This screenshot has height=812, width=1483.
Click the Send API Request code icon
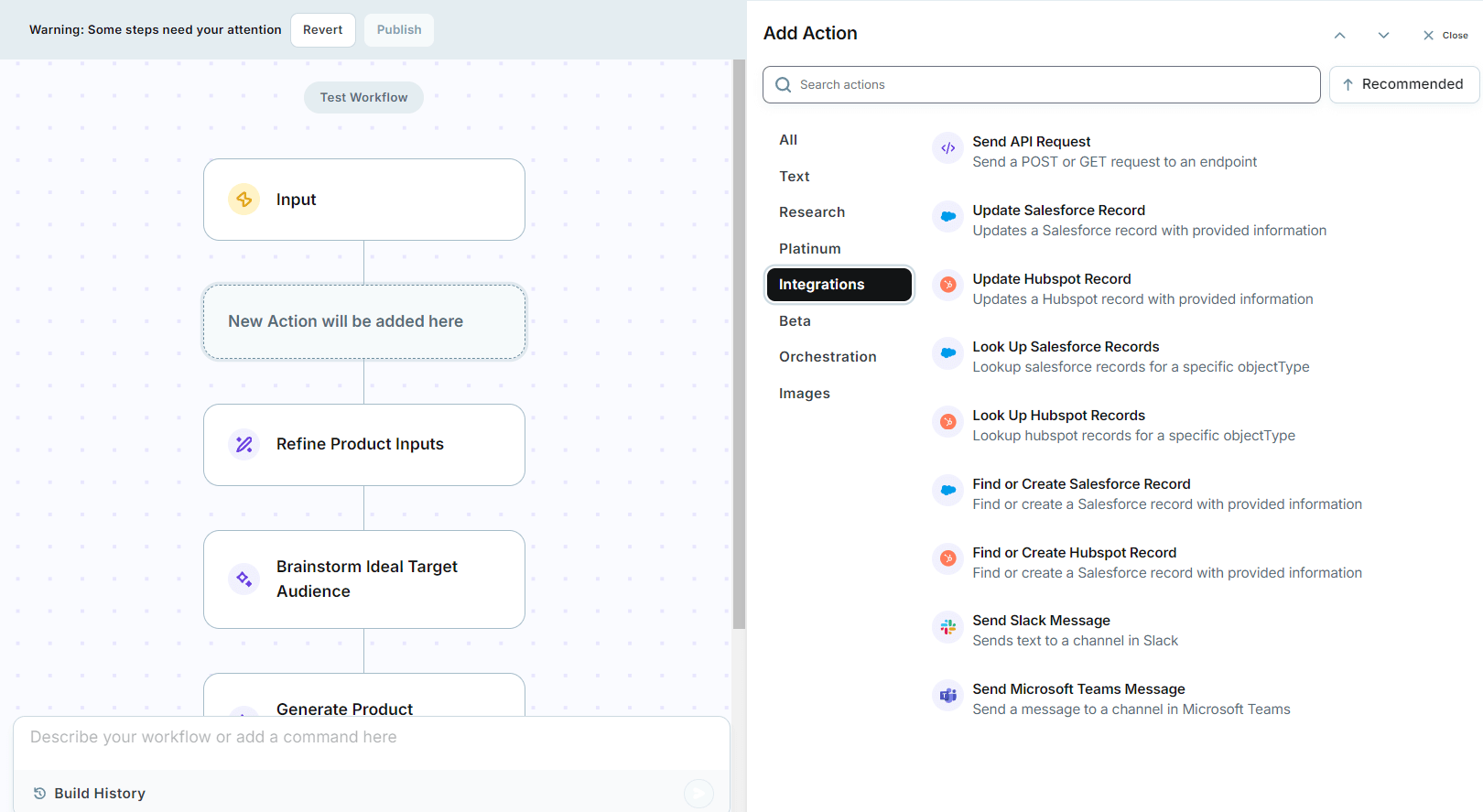[x=947, y=148]
